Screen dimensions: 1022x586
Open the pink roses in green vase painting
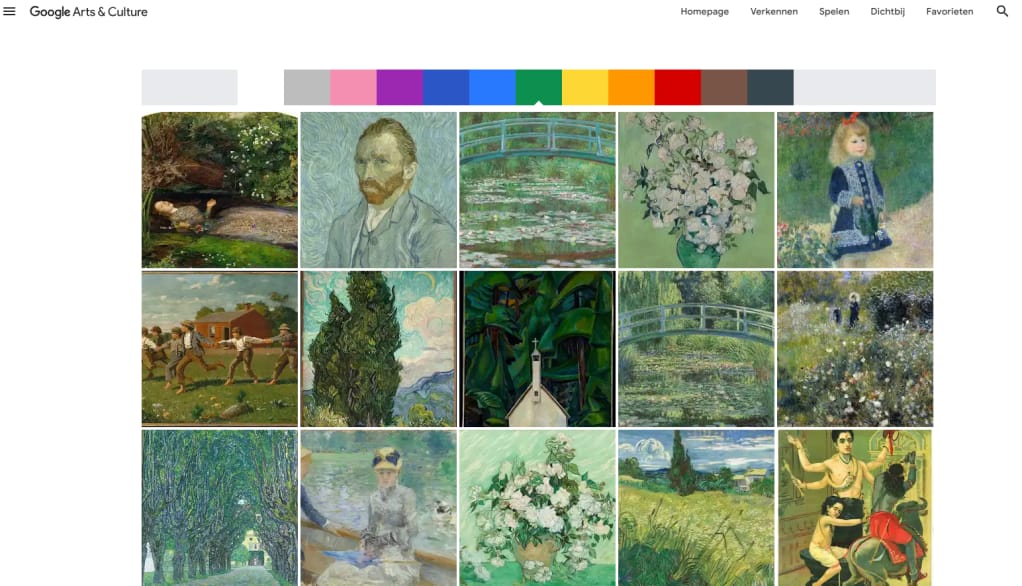point(696,190)
